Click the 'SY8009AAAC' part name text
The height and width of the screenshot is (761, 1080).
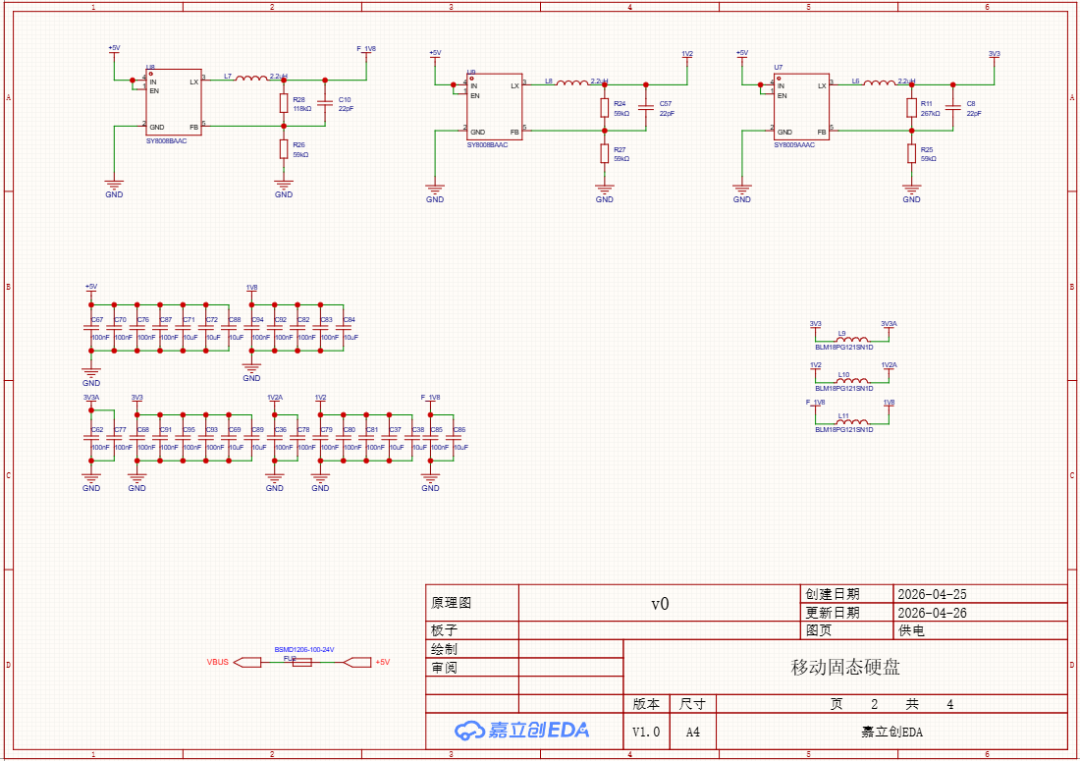[x=794, y=145]
